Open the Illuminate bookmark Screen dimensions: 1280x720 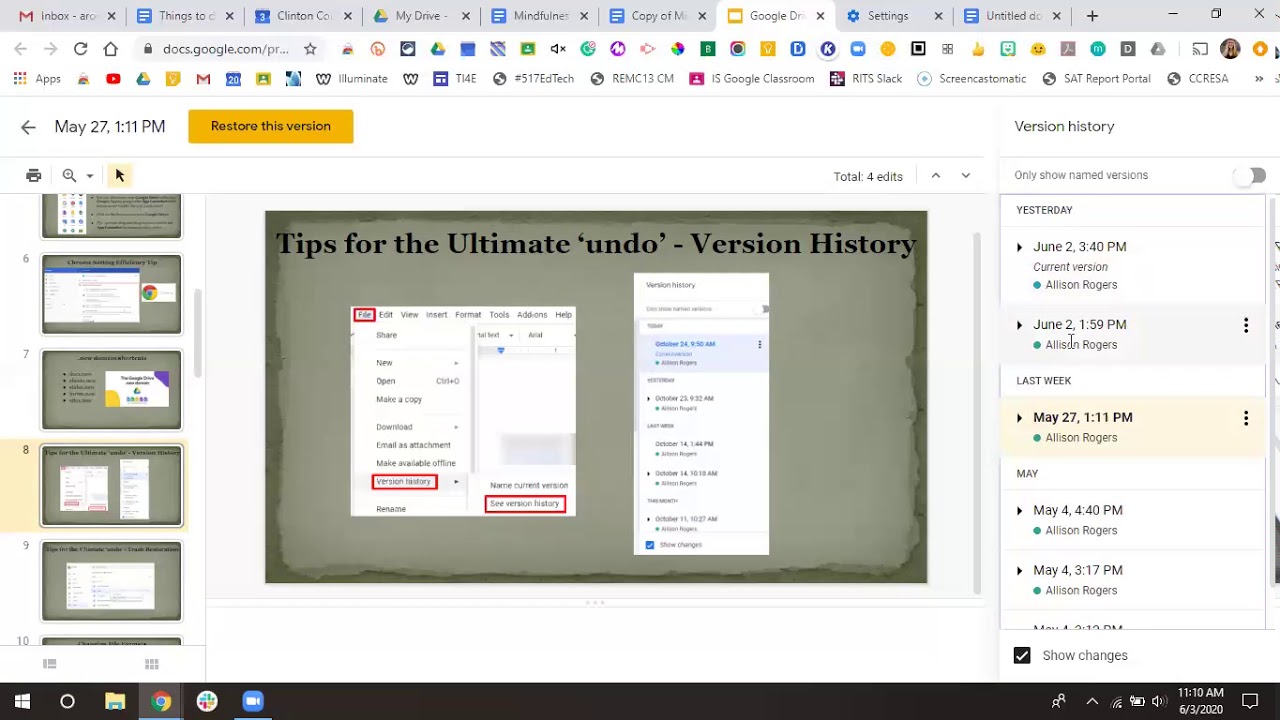click(x=351, y=79)
